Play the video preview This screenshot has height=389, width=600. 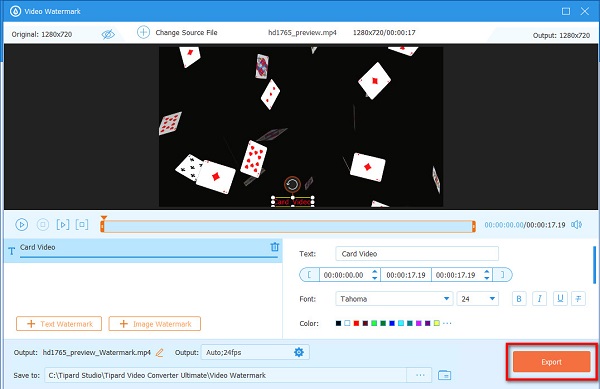21,225
